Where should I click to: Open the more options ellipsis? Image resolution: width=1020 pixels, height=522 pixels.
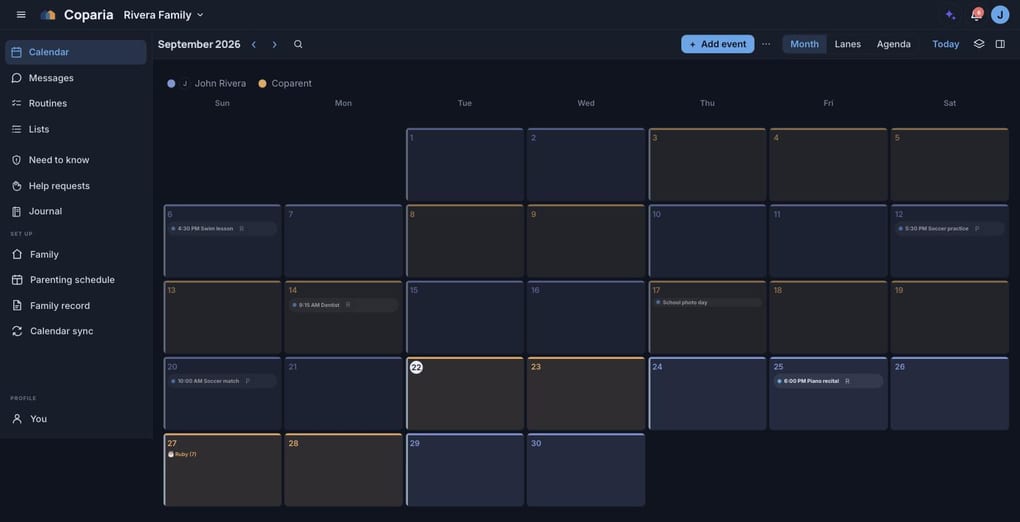click(766, 44)
